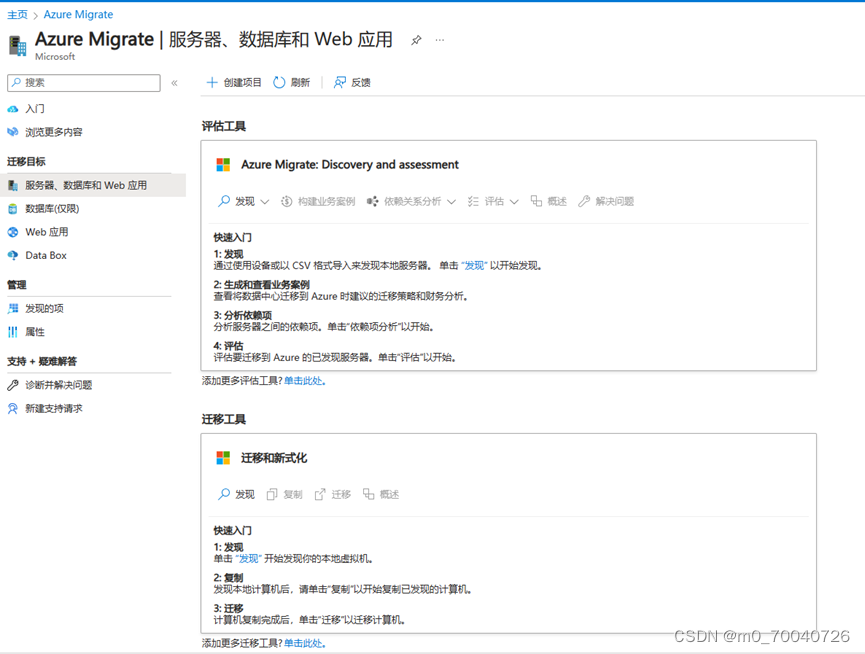Open 诊断并解决问题 in the sidebar

tap(58, 385)
